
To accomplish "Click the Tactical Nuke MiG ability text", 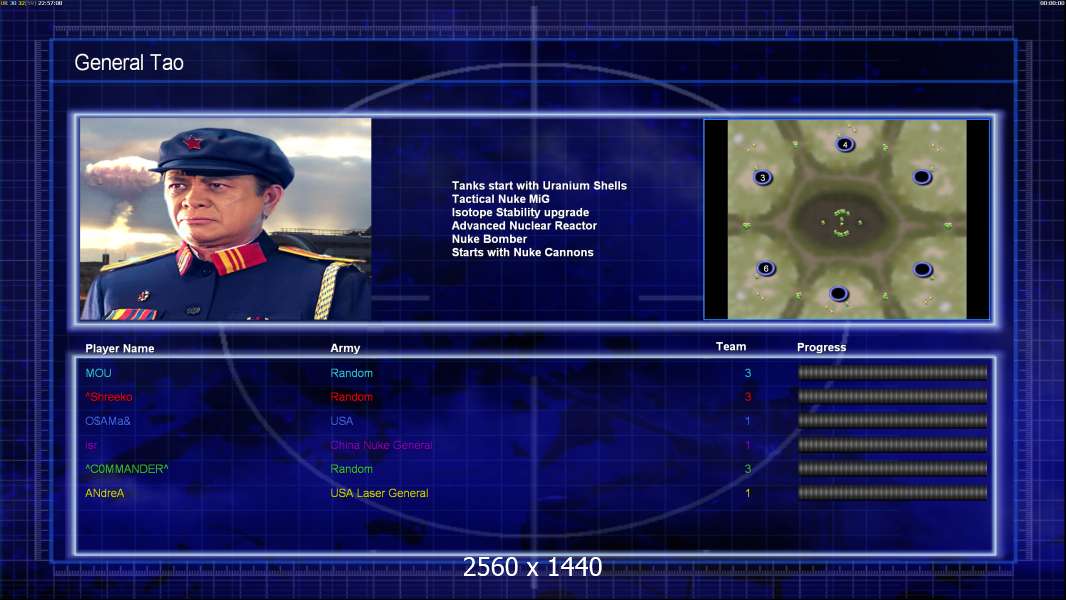I will pos(500,199).
